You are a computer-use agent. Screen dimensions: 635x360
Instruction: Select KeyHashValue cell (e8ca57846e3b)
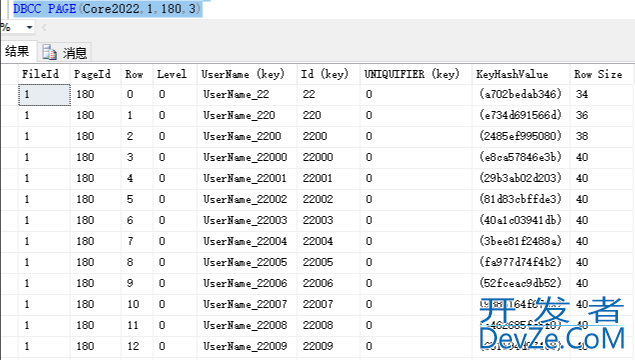click(x=521, y=158)
